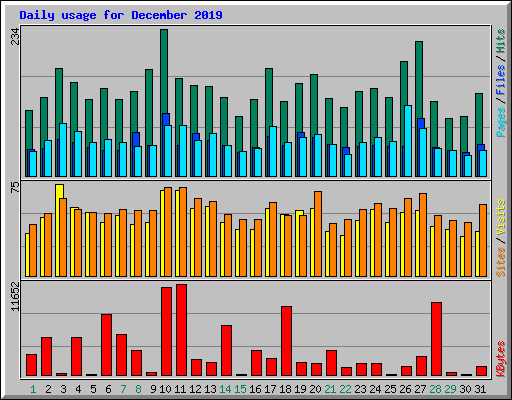Click the red KBytes bar for day 11
Viewport: 512px width, 400px height.
pos(181,330)
